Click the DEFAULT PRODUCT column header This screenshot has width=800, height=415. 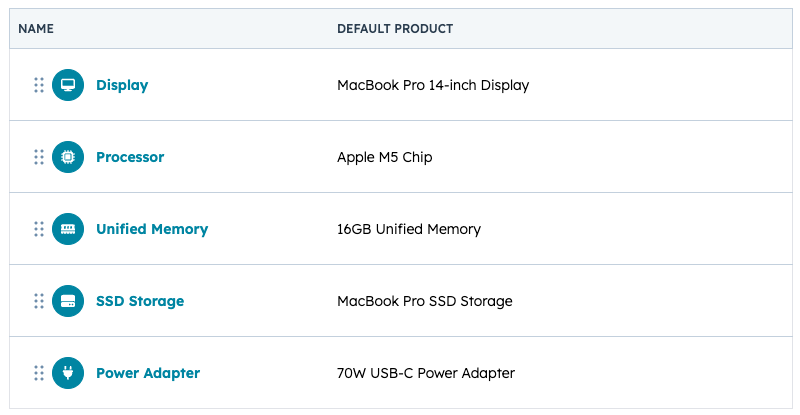point(395,29)
